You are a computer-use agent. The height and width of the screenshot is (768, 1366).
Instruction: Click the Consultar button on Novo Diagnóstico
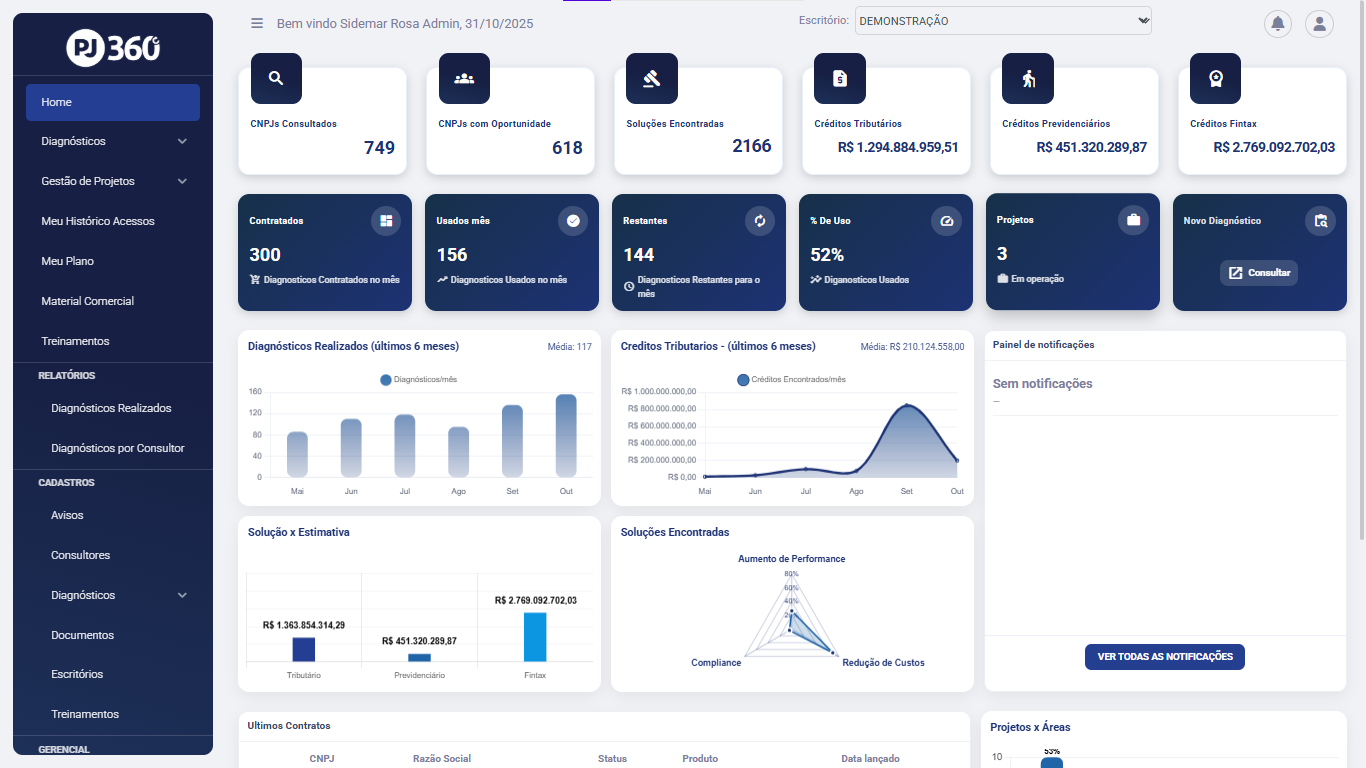tap(1258, 272)
